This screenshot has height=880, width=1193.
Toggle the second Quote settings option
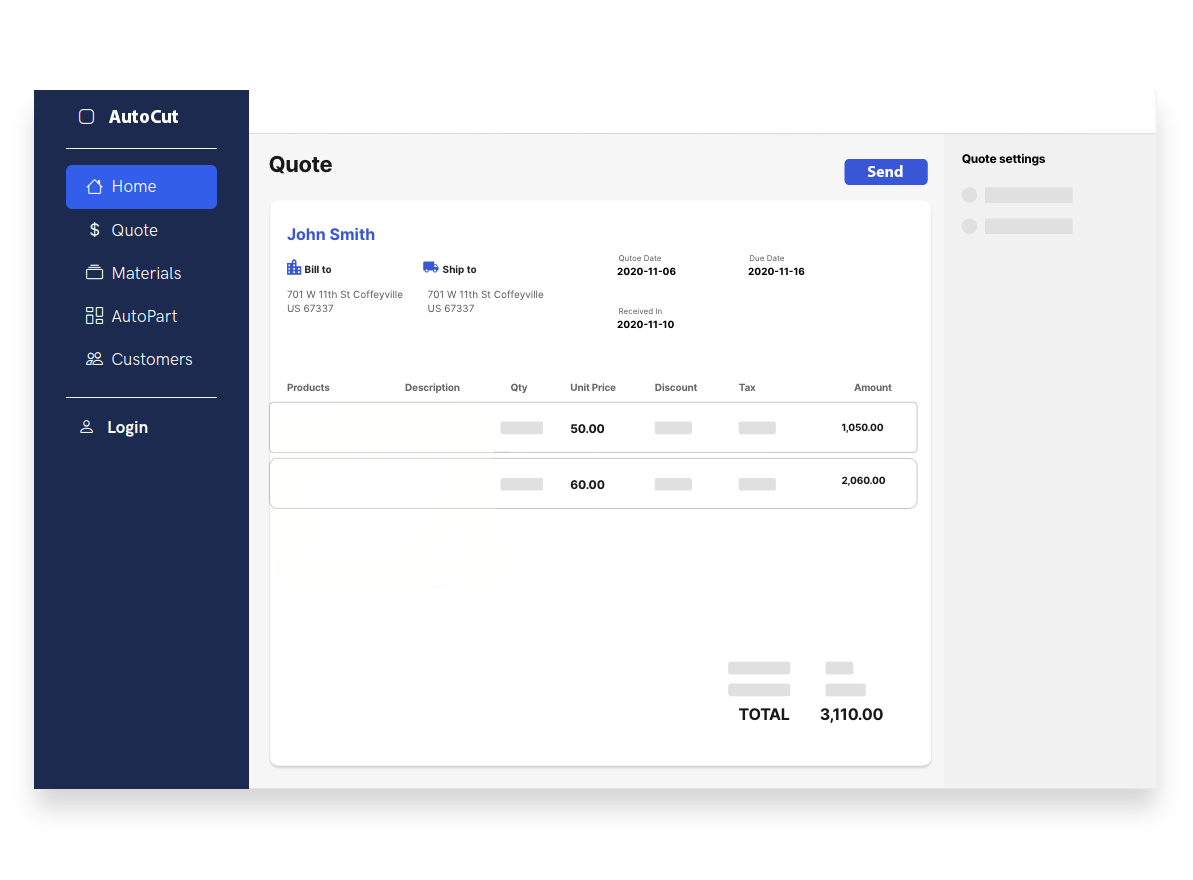pos(969,226)
